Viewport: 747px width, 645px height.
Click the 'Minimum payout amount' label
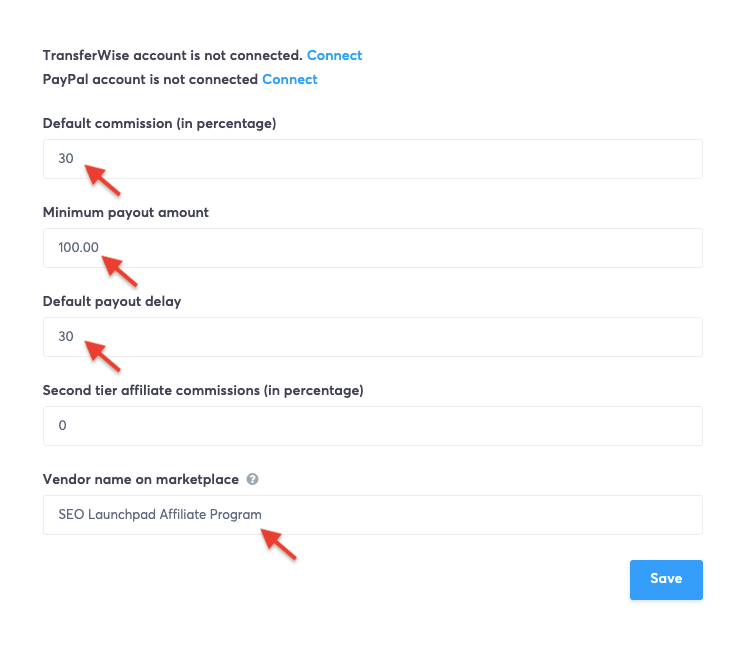click(x=126, y=213)
